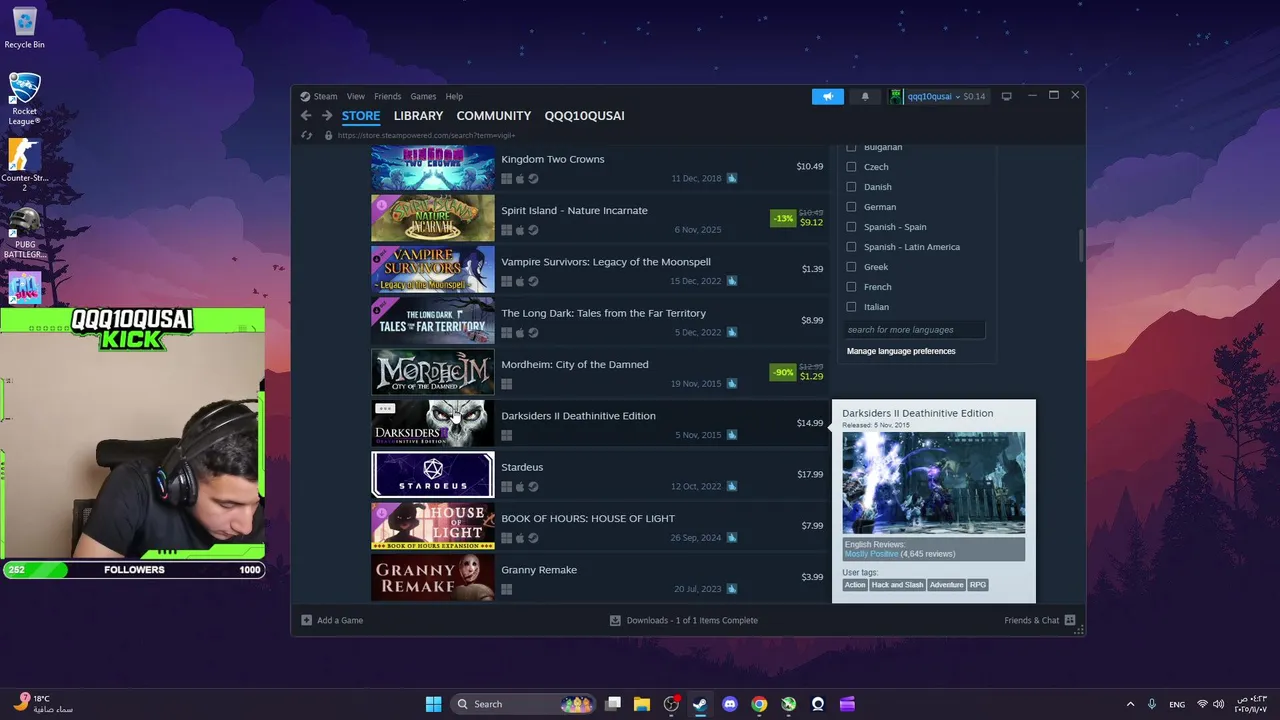Viewport: 1280px width, 720px height.
Task: Open the Friends & Chat icon
Action: point(1070,620)
